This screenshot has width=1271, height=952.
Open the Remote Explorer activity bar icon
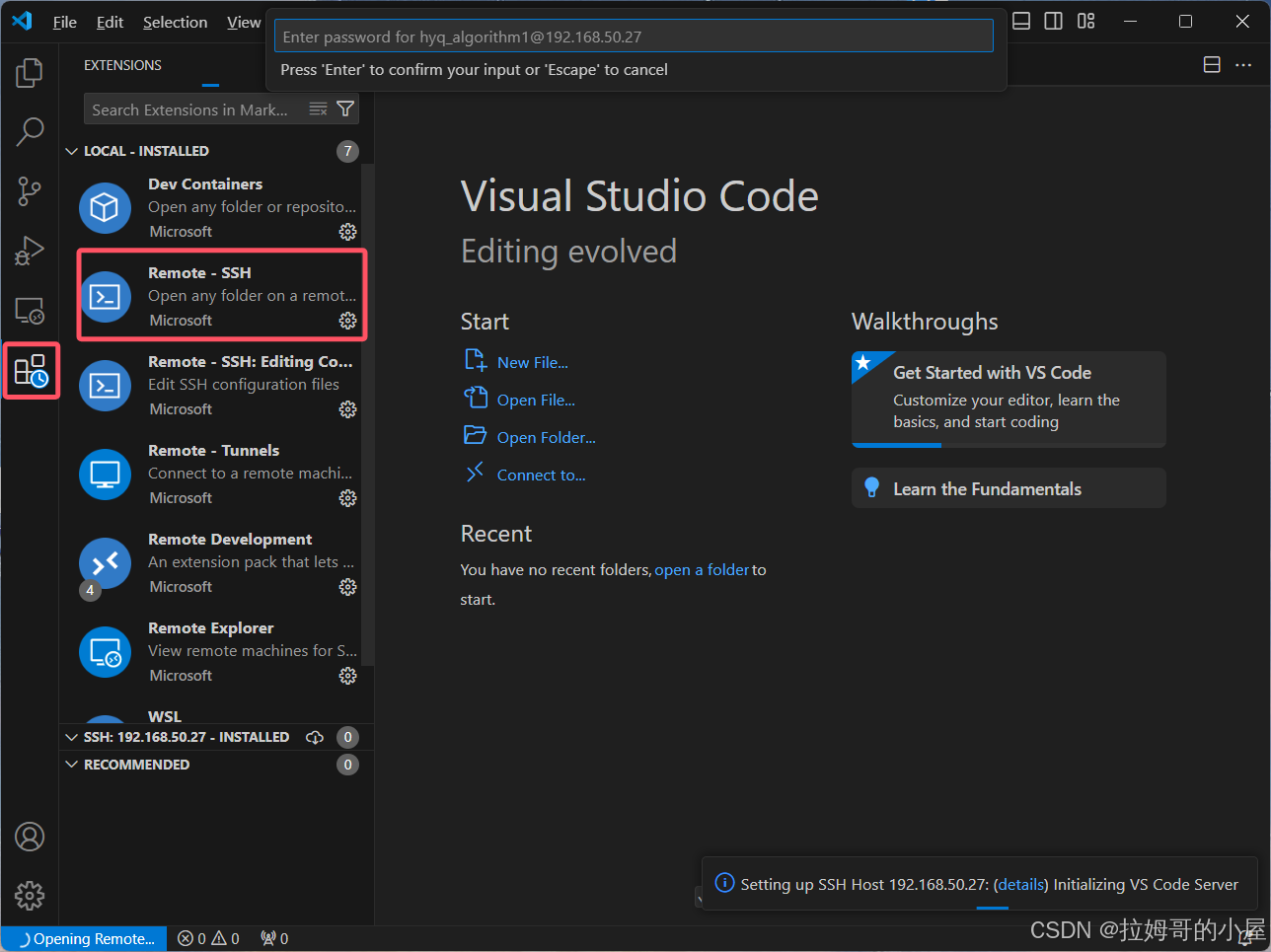coord(30,311)
